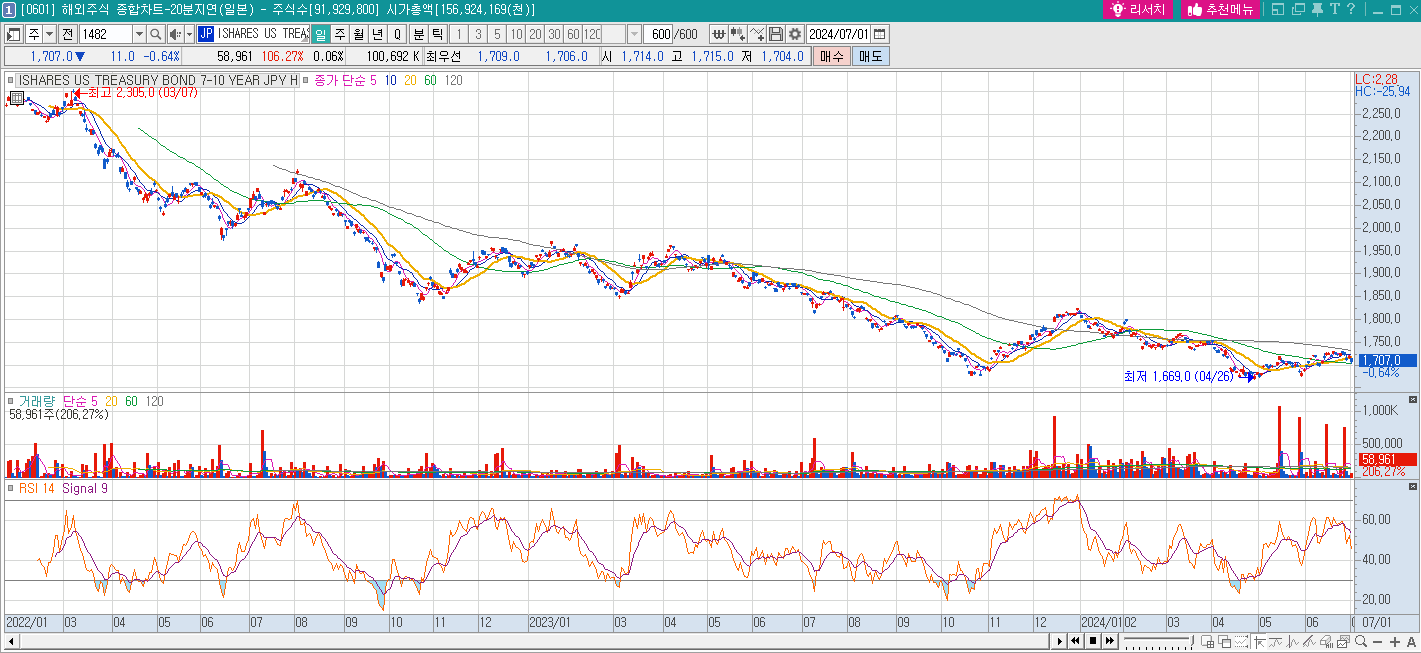Select interval preset 1
The width and height of the screenshot is (1421, 653).
click(x=459, y=34)
